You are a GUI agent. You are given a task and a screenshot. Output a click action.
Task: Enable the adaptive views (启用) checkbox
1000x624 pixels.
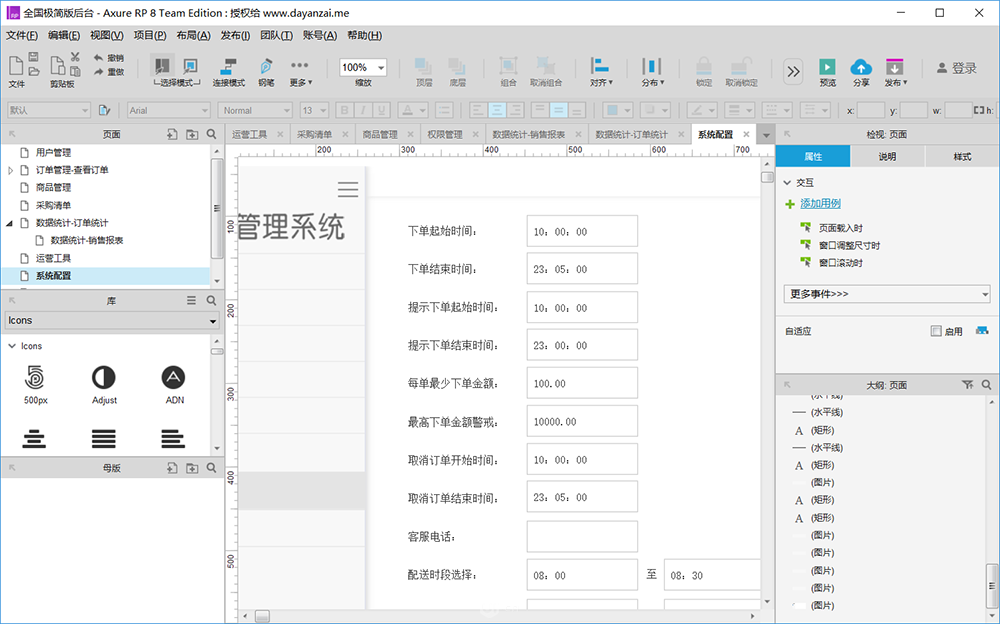[936, 331]
